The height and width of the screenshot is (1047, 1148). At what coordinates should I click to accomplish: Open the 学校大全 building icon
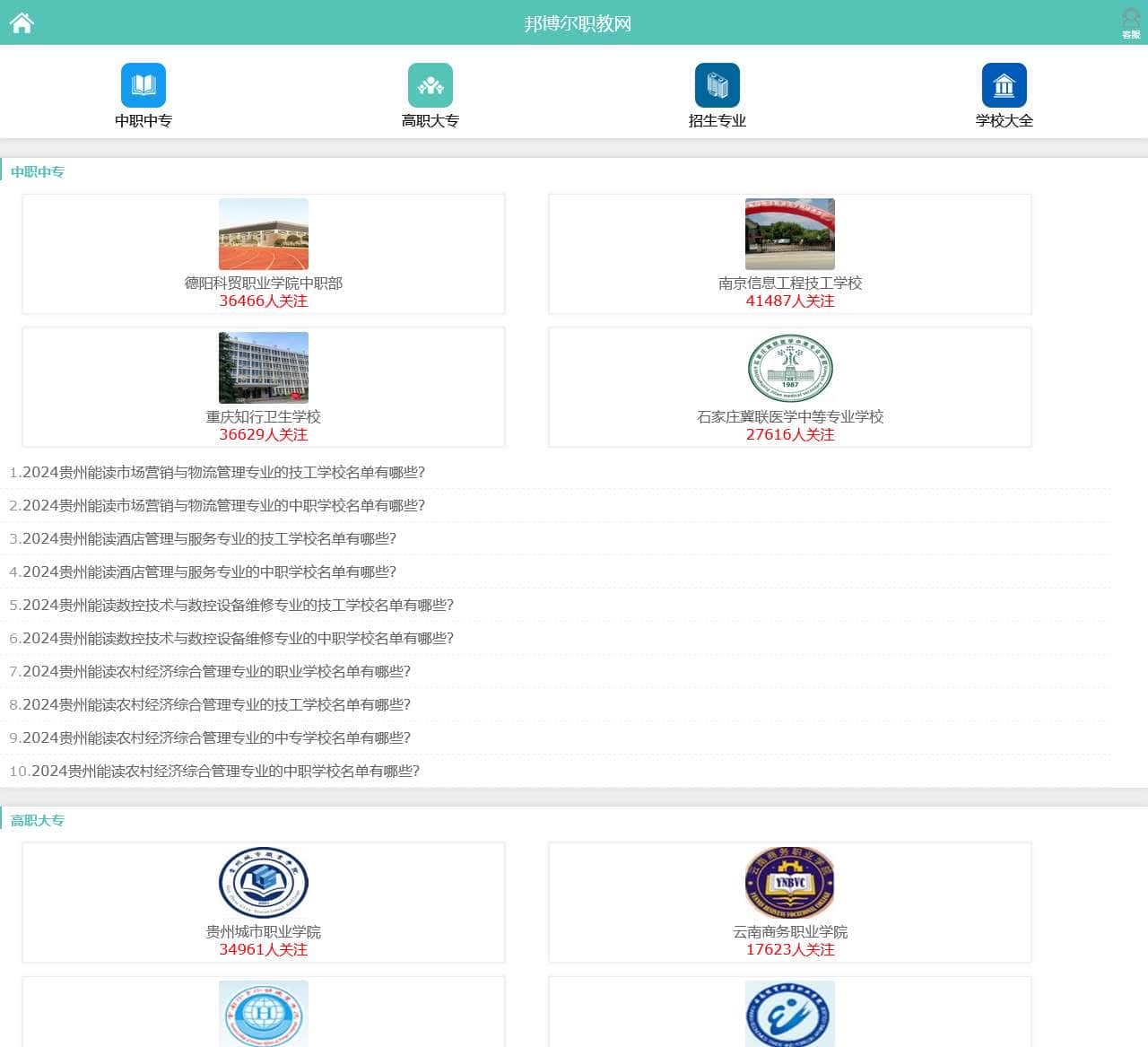tap(1004, 85)
